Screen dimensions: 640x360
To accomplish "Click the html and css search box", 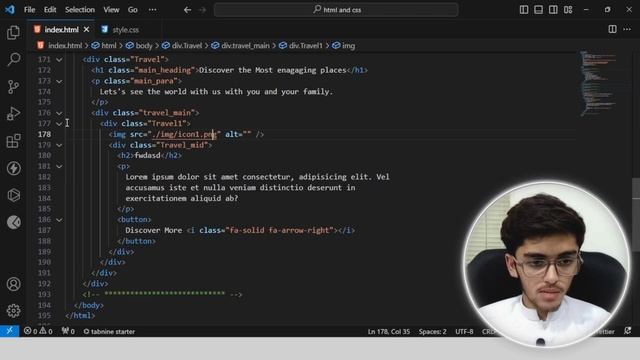I will point(336,10).
